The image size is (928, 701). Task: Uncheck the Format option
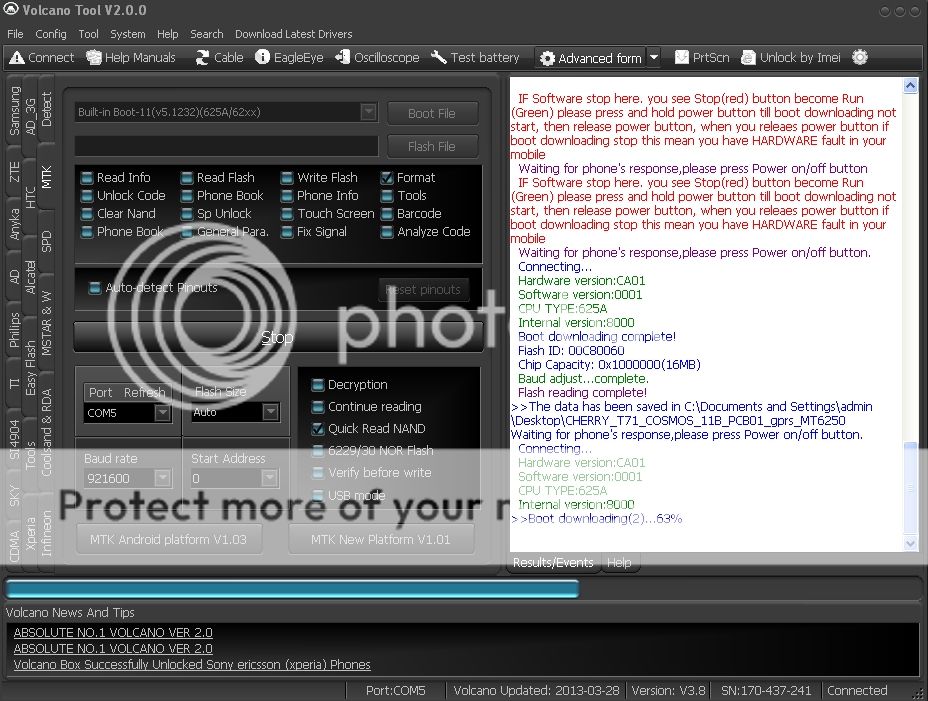click(388, 178)
